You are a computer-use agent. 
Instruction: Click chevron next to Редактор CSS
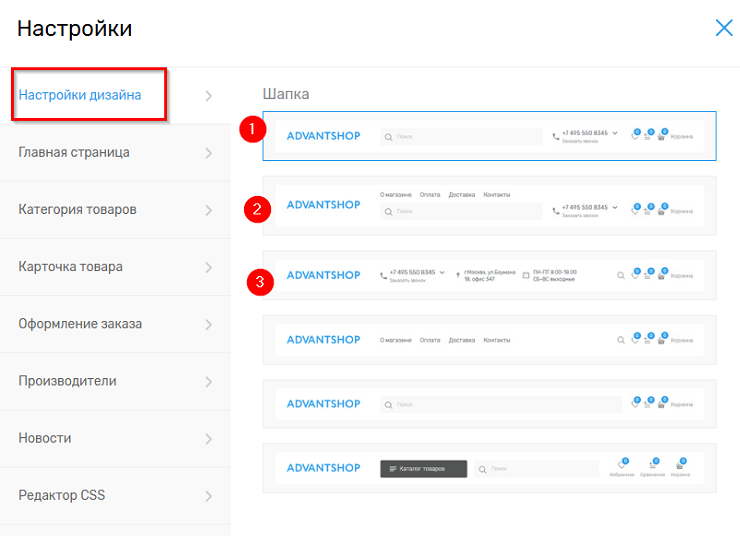208,496
